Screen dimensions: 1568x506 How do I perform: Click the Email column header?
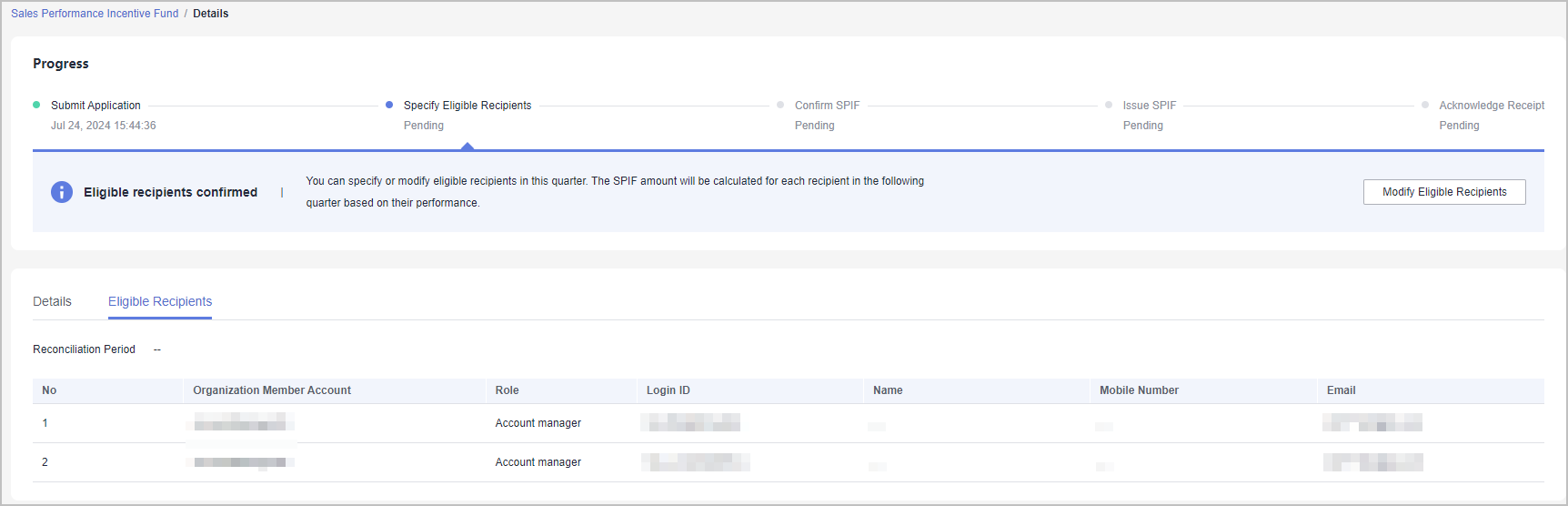pos(1341,390)
